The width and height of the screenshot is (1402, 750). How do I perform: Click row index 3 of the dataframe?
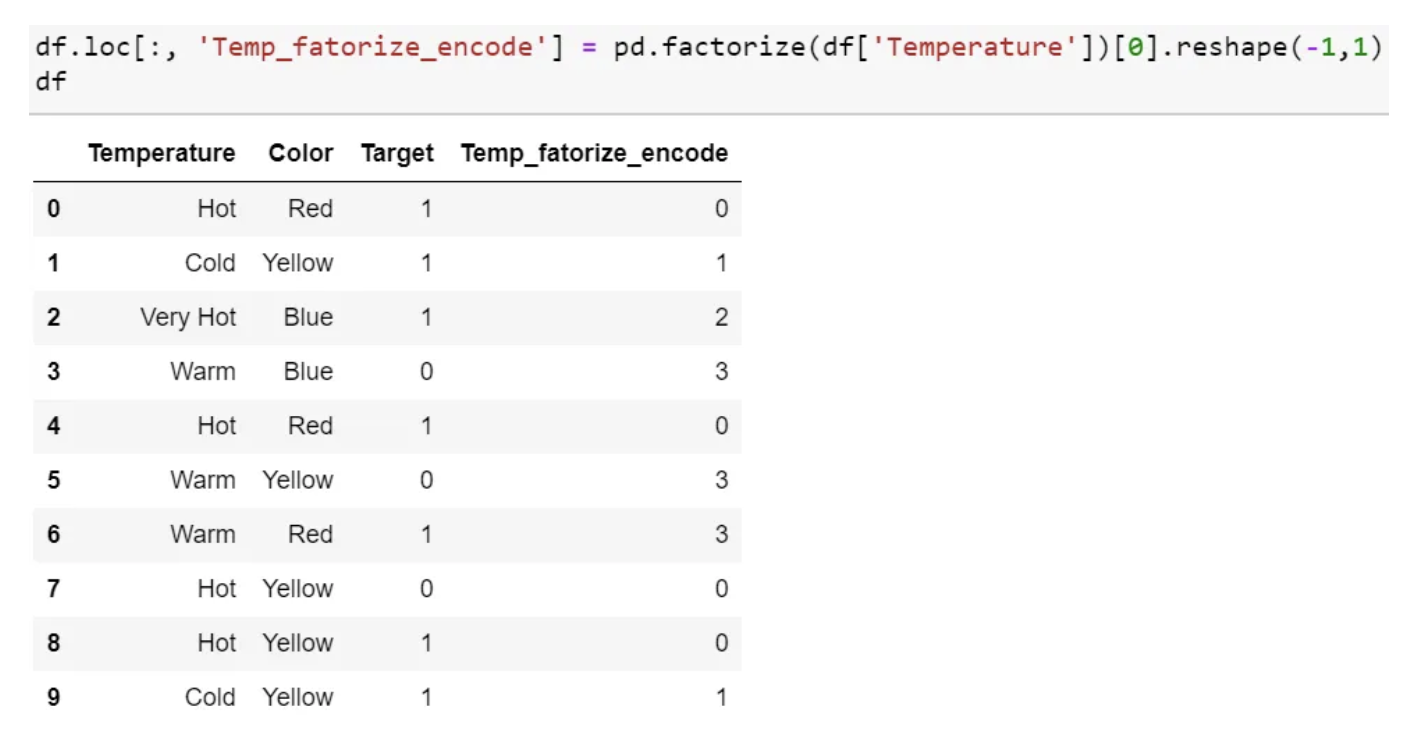click(53, 372)
